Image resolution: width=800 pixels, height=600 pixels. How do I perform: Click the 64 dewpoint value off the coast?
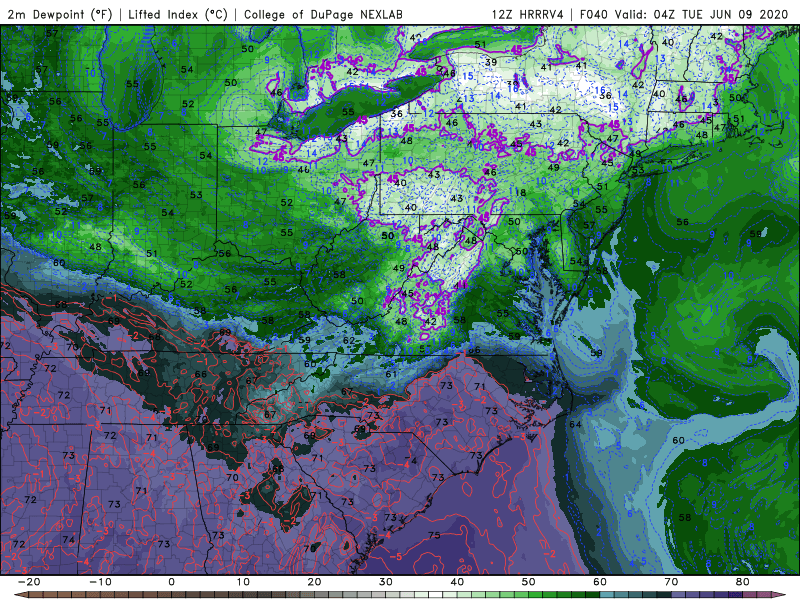(x=576, y=424)
